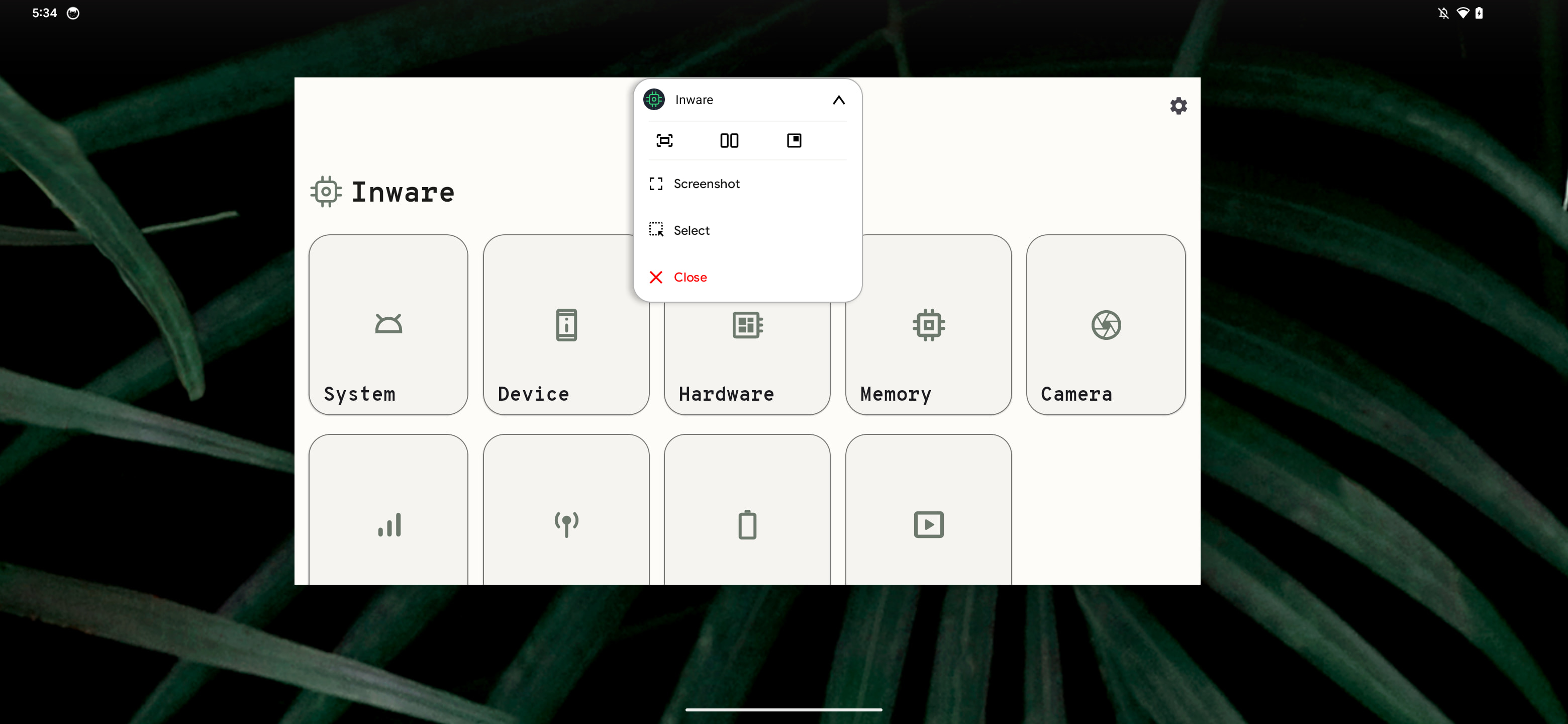Open the Hardware card

coord(747,359)
